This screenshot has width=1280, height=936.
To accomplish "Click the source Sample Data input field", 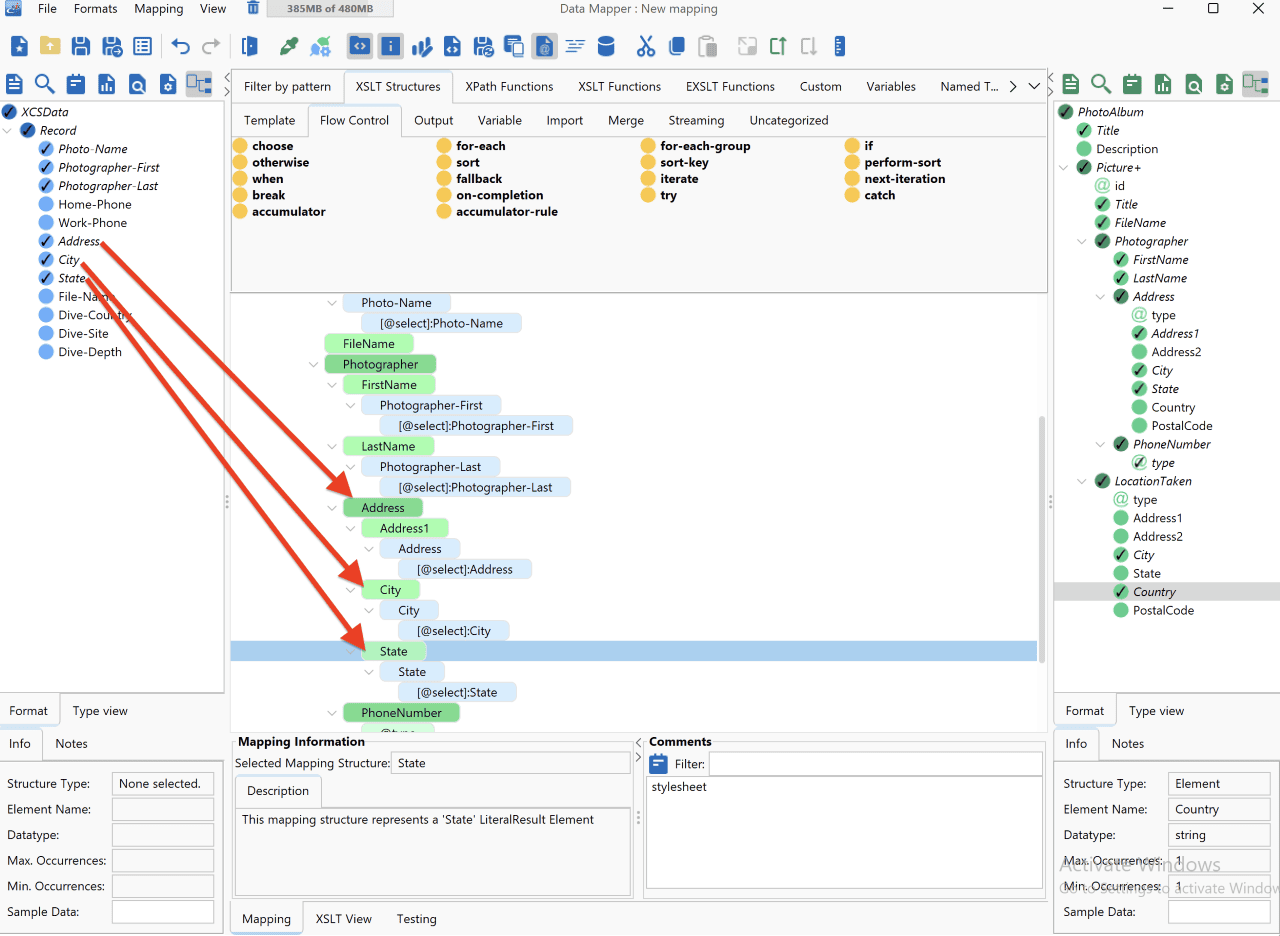I will point(163,912).
